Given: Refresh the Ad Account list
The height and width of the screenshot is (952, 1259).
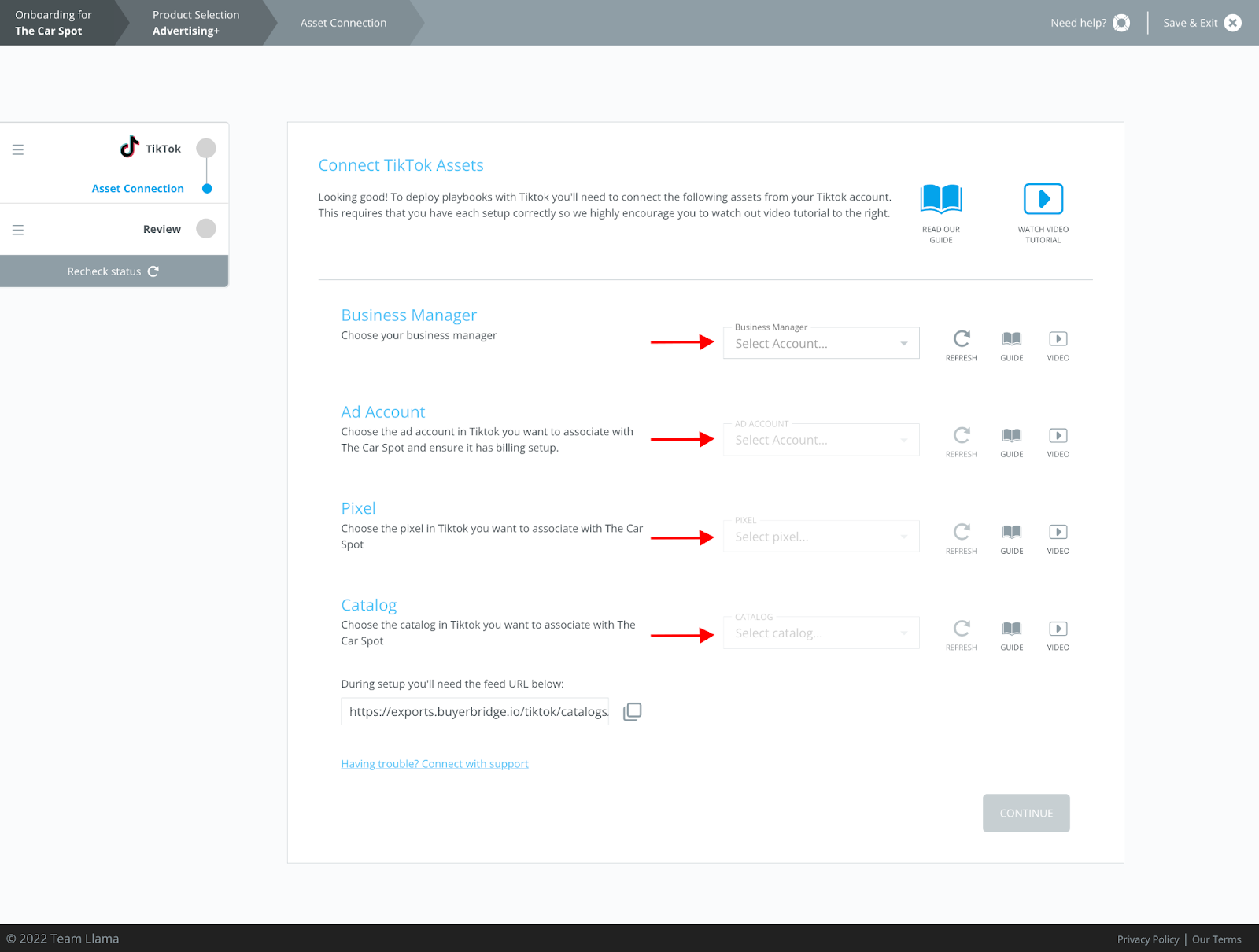Looking at the screenshot, I should (x=962, y=435).
